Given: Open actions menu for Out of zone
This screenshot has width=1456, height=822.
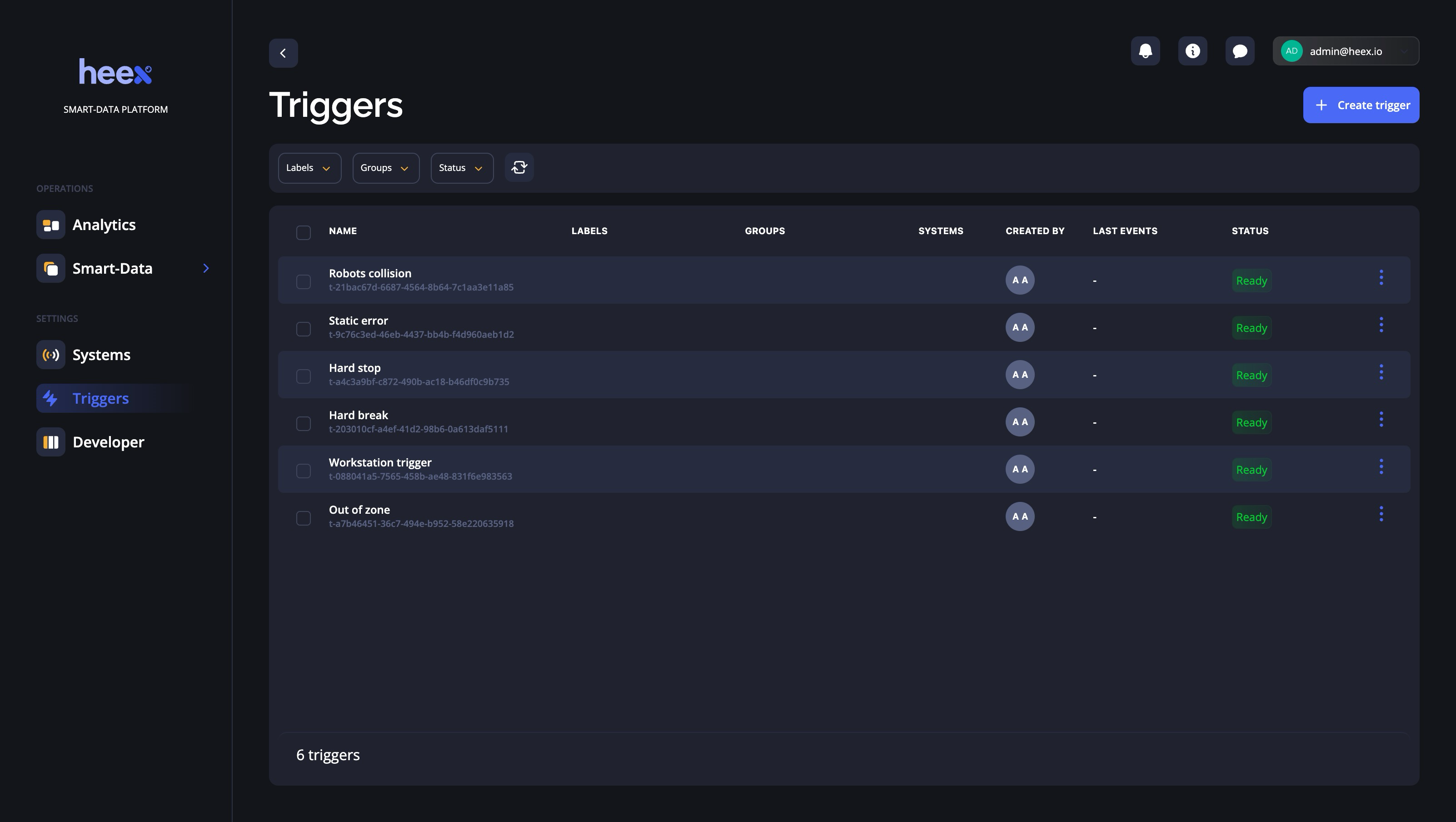Looking at the screenshot, I should click(x=1381, y=514).
